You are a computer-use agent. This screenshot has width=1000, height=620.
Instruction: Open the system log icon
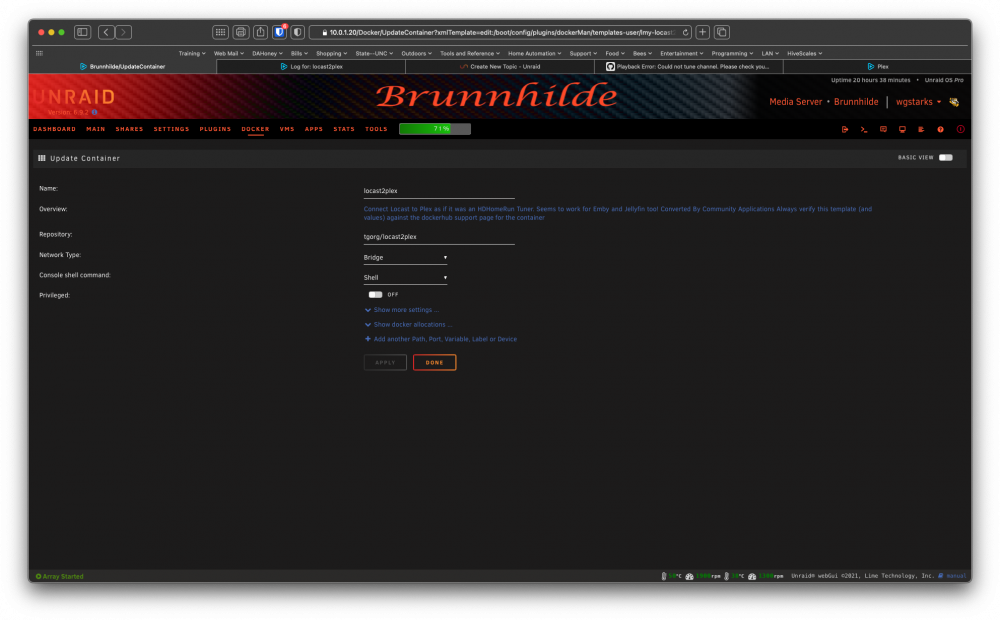point(922,129)
